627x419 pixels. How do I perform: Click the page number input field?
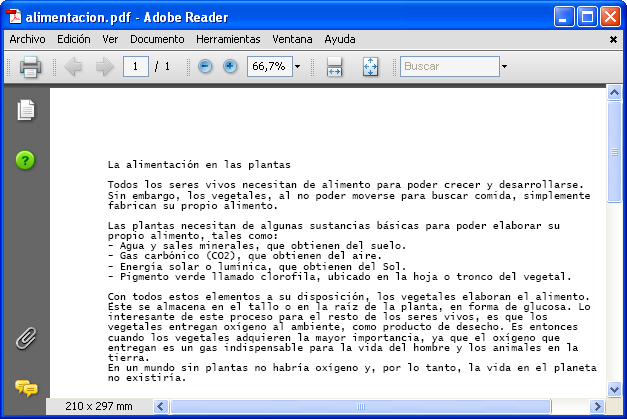tap(135, 67)
